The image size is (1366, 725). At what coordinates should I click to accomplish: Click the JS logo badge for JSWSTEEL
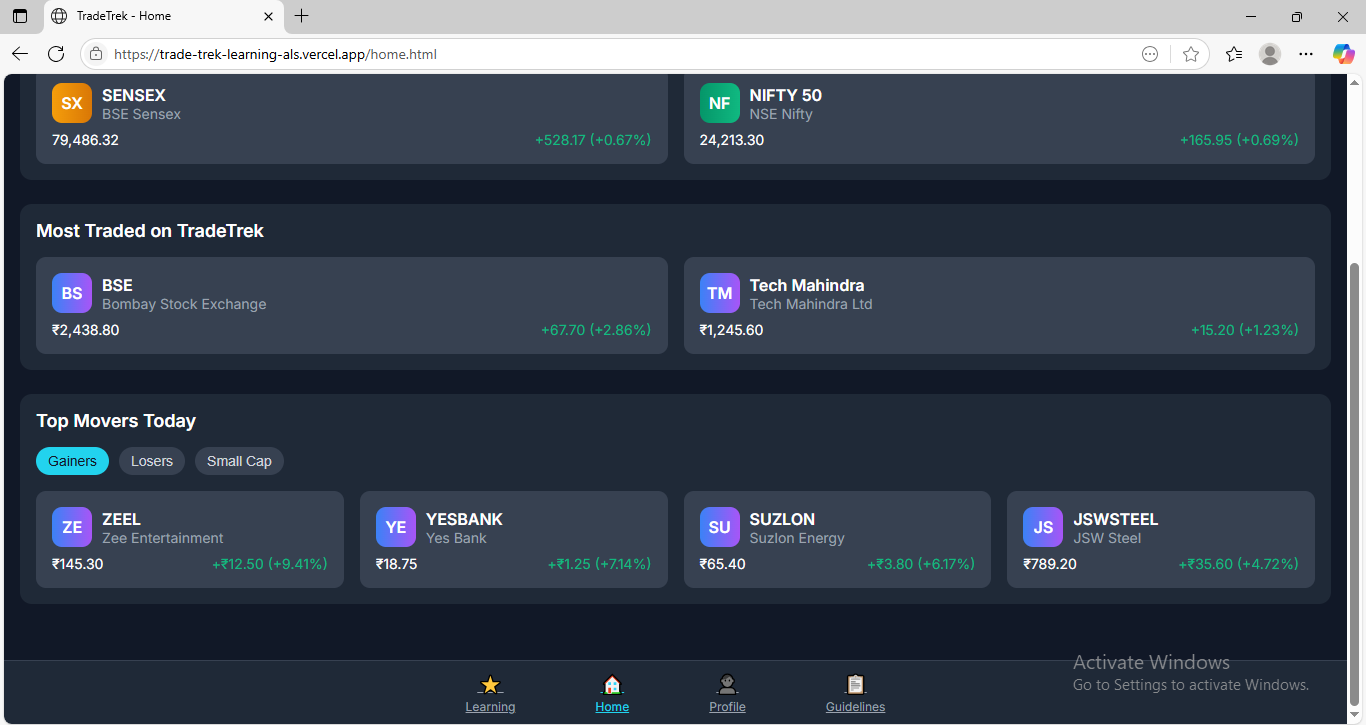pos(1043,527)
